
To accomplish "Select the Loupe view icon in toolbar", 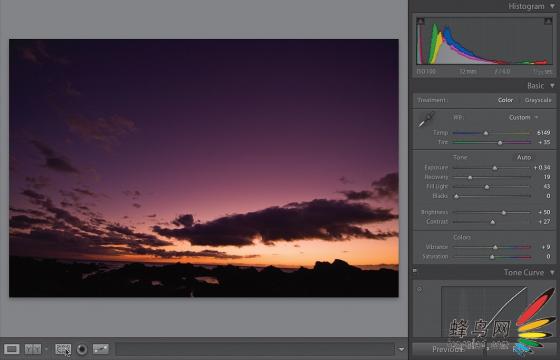I will 12,349.
